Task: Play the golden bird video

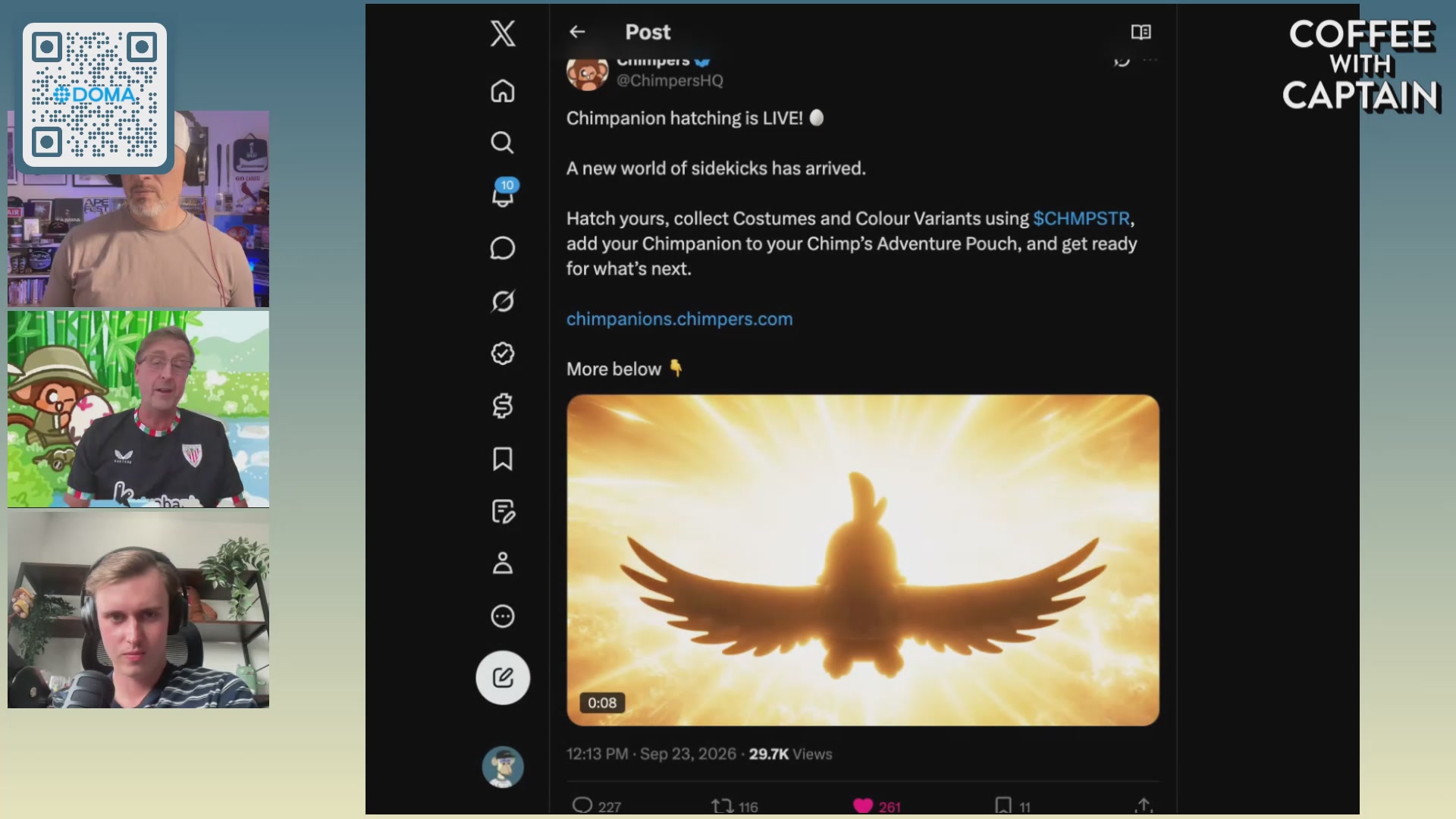Action: tap(863, 560)
